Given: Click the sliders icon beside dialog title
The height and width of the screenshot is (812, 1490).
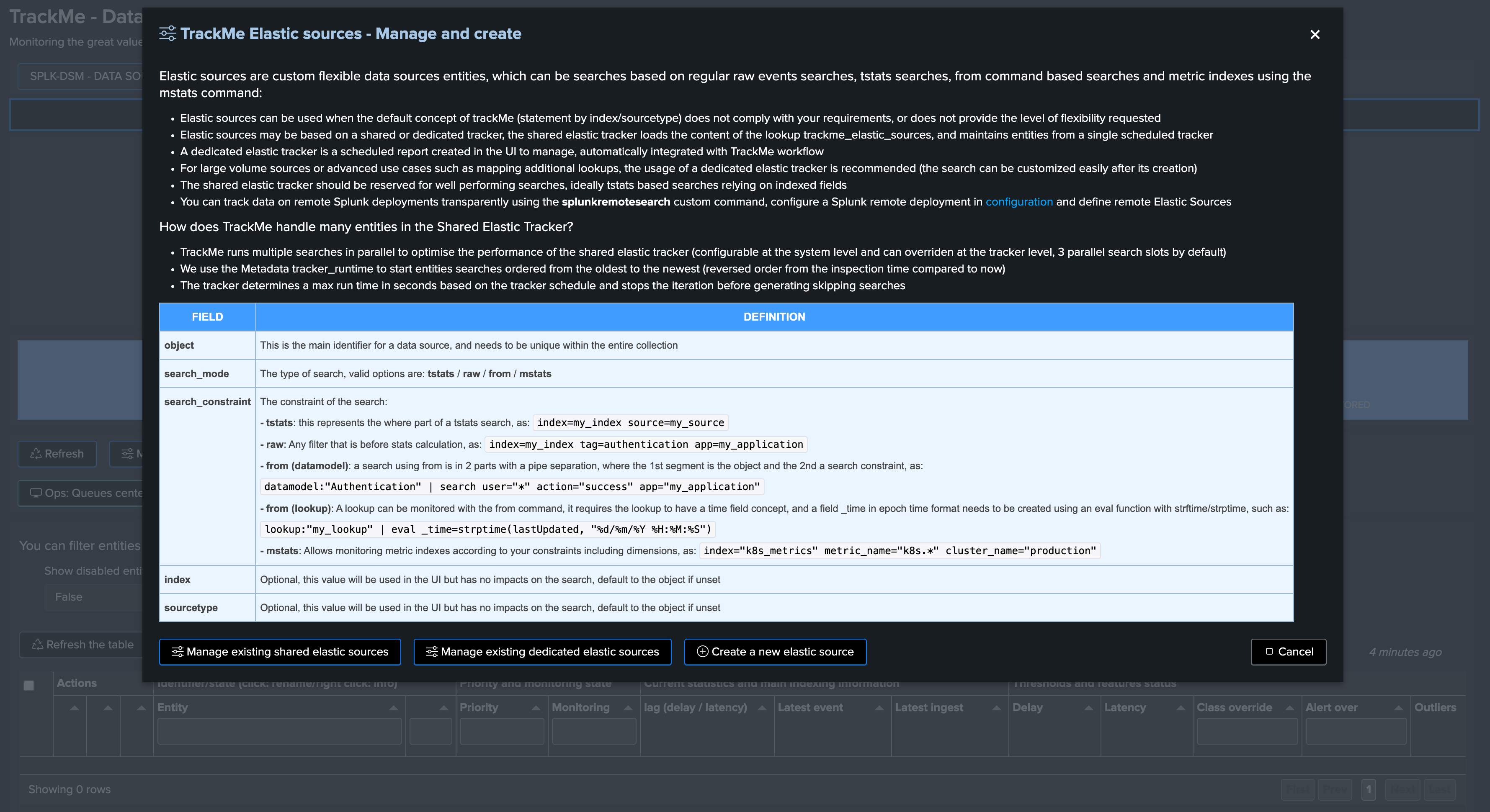Looking at the screenshot, I should click(168, 33).
